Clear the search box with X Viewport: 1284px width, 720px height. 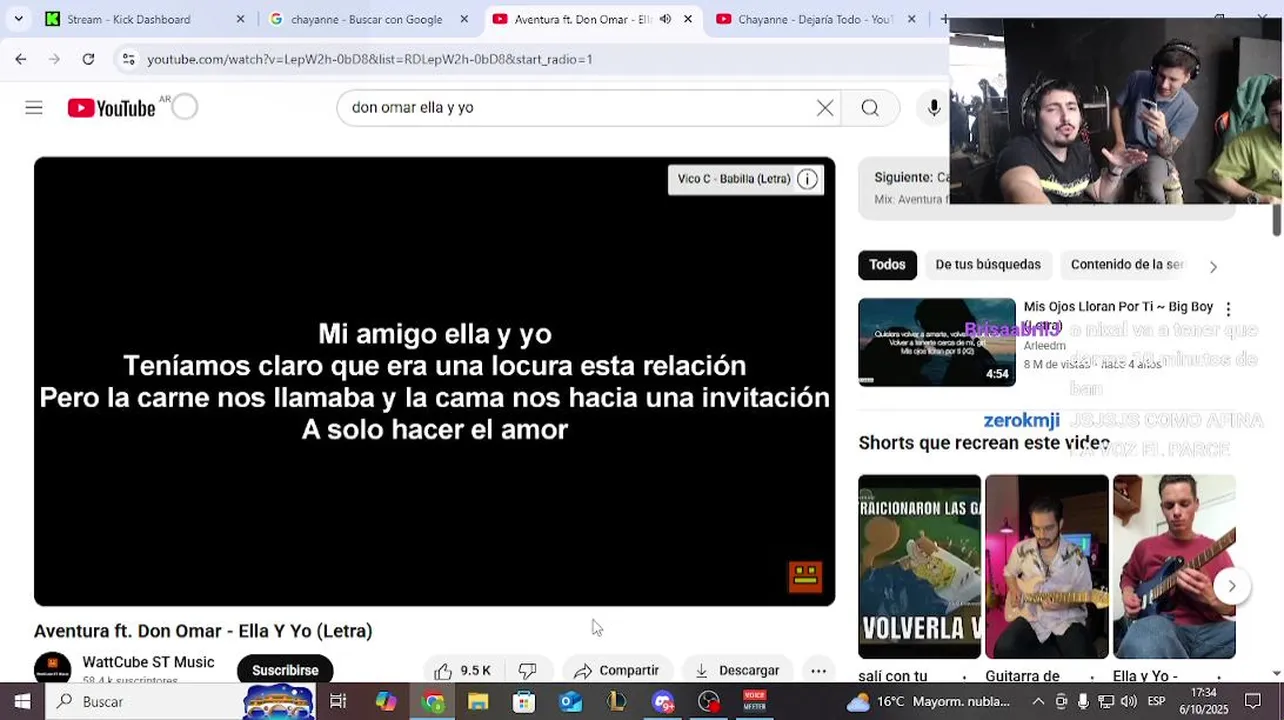pos(825,108)
